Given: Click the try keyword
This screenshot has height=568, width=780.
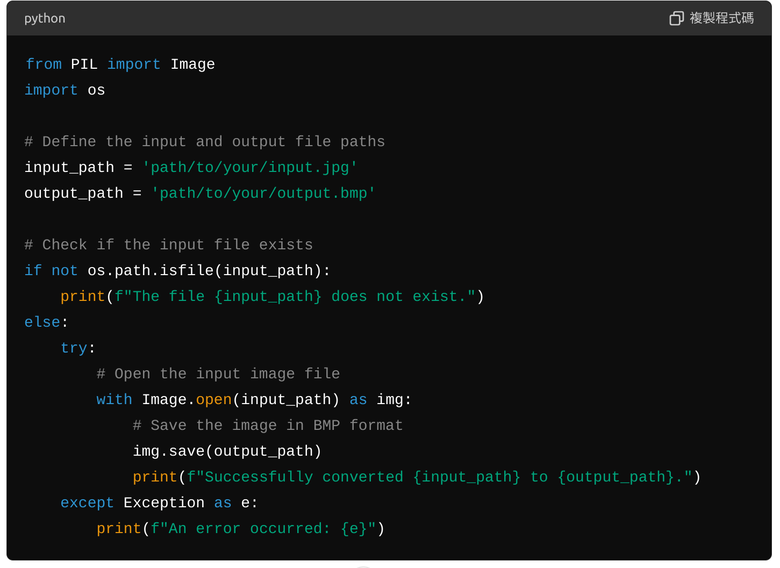Looking at the screenshot, I should pyautogui.click(x=74, y=348).
